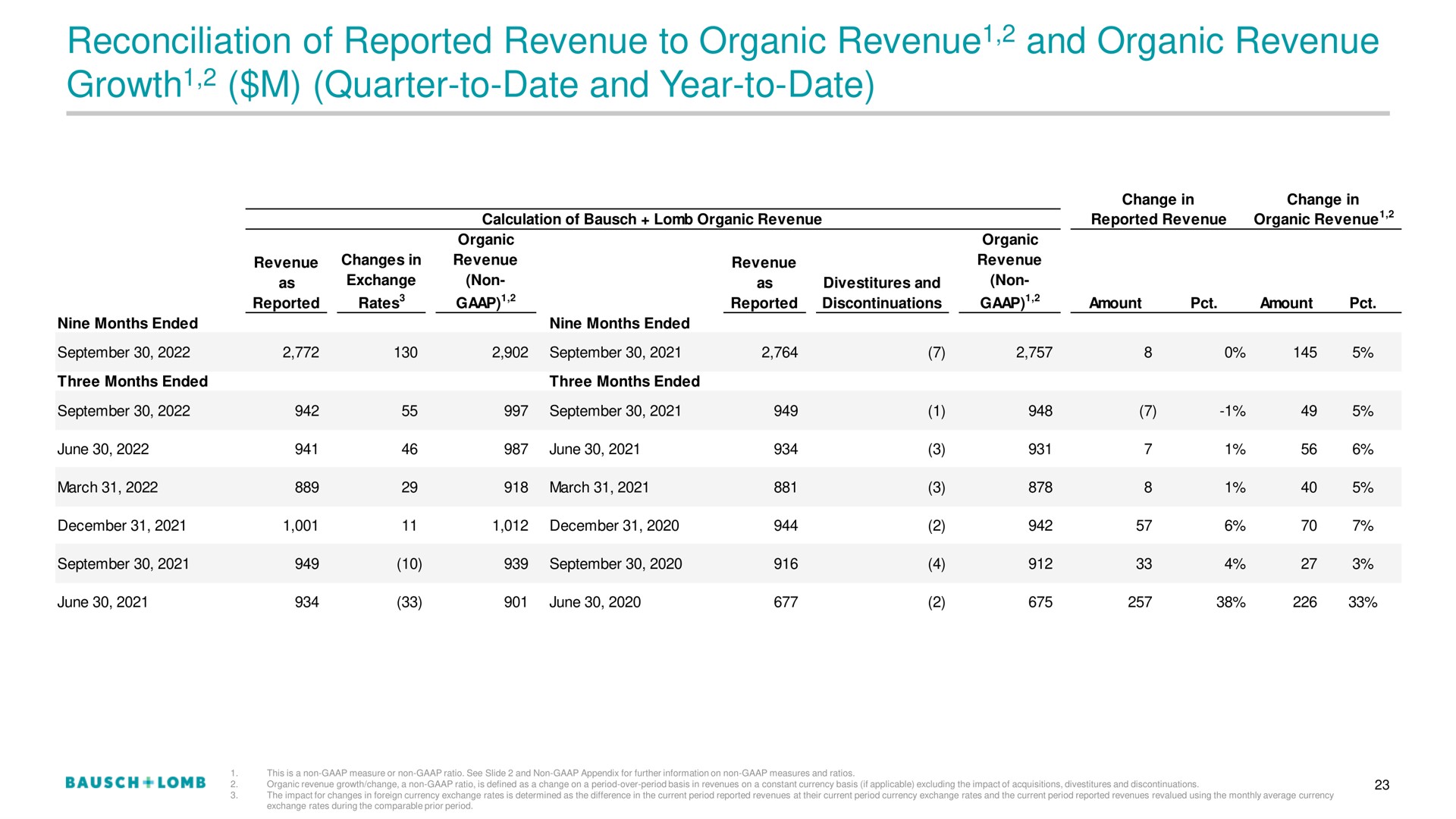Click the slide page number 23
Viewport: 1456px width, 819px height.
click(1382, 785)
